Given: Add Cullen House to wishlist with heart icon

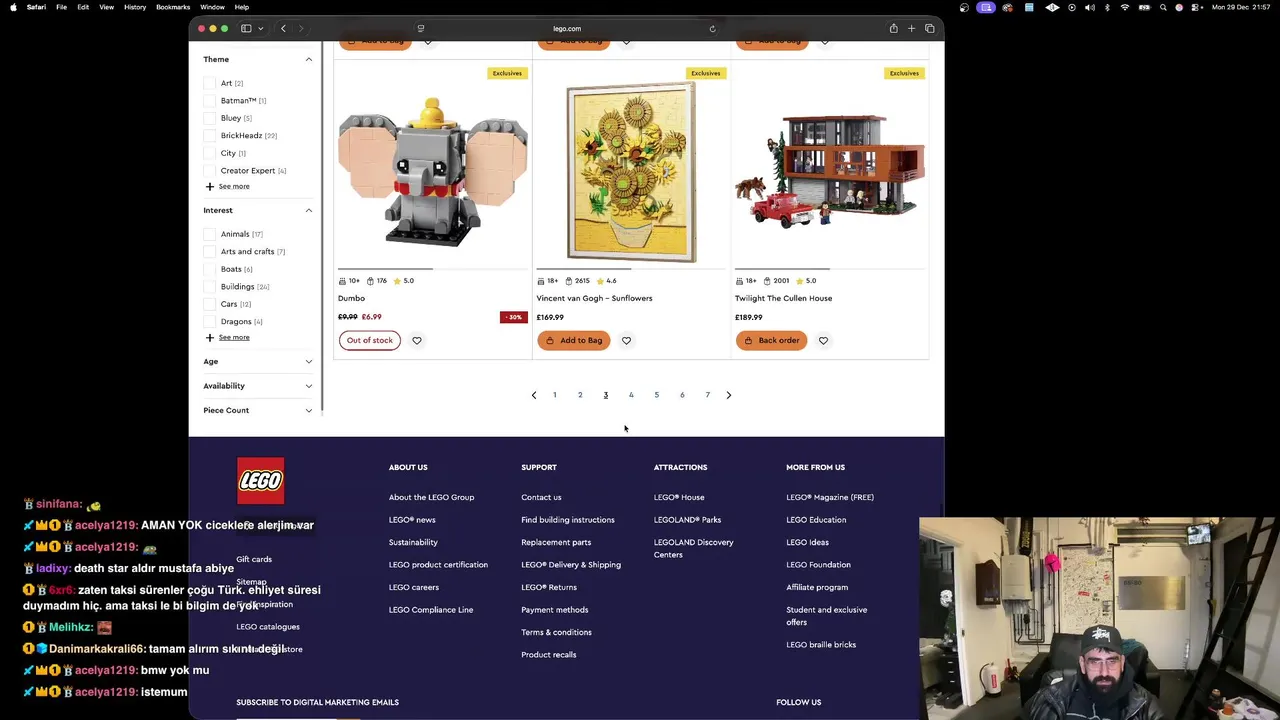Looking at the screenshot, I should tap(823, 340).
